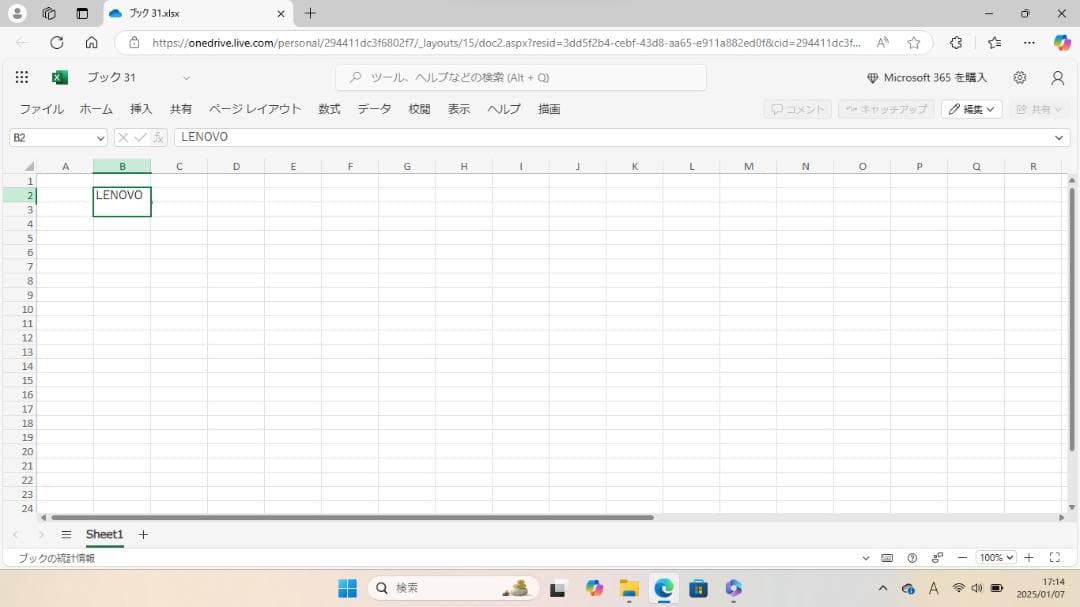The image size is (1080, 607).
Task: Enter full screen via status bar icon
Action: pyautogui.click(x=1055, y=557)
